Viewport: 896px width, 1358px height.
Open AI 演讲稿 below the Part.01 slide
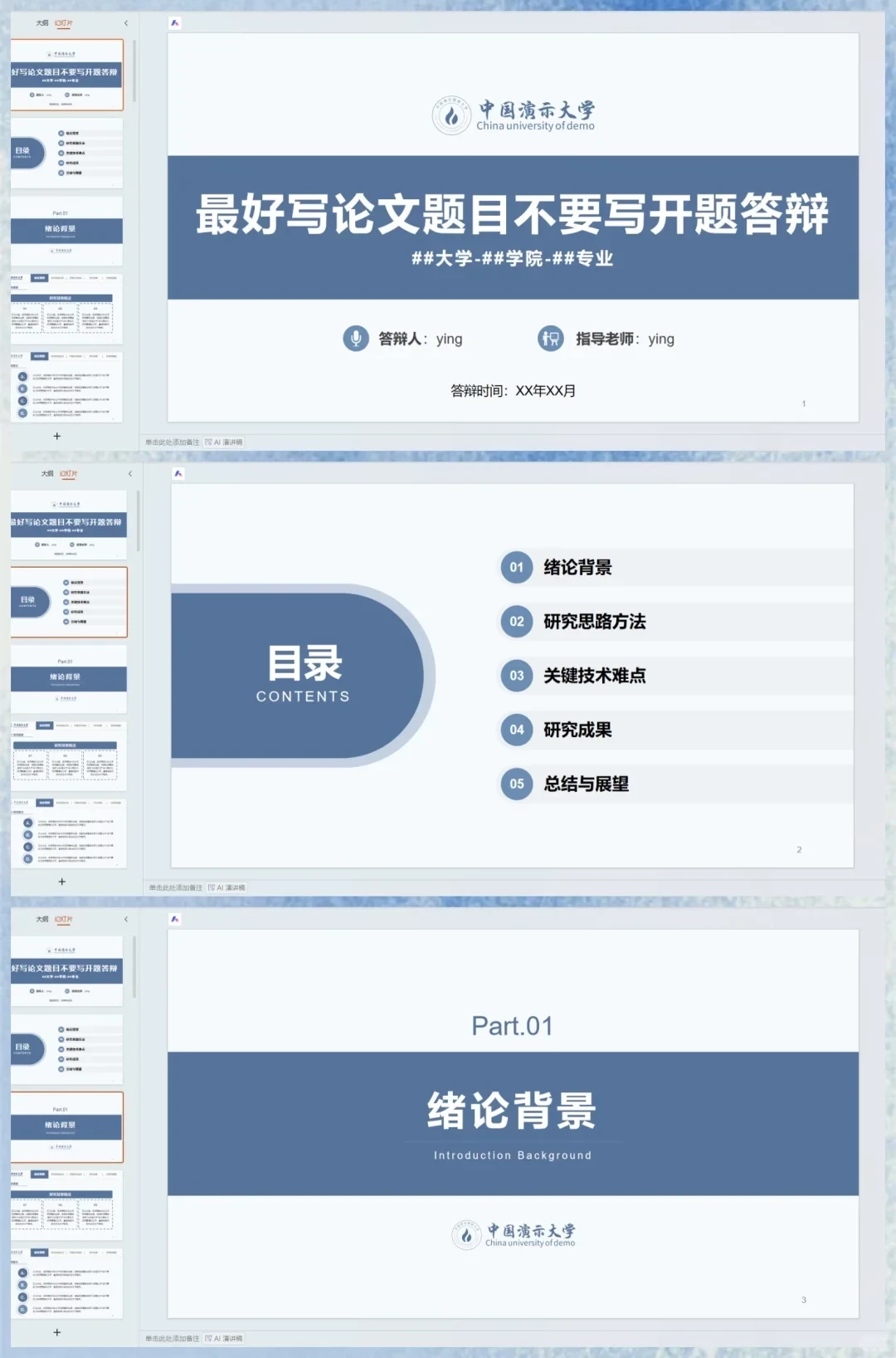[224, 1339]
